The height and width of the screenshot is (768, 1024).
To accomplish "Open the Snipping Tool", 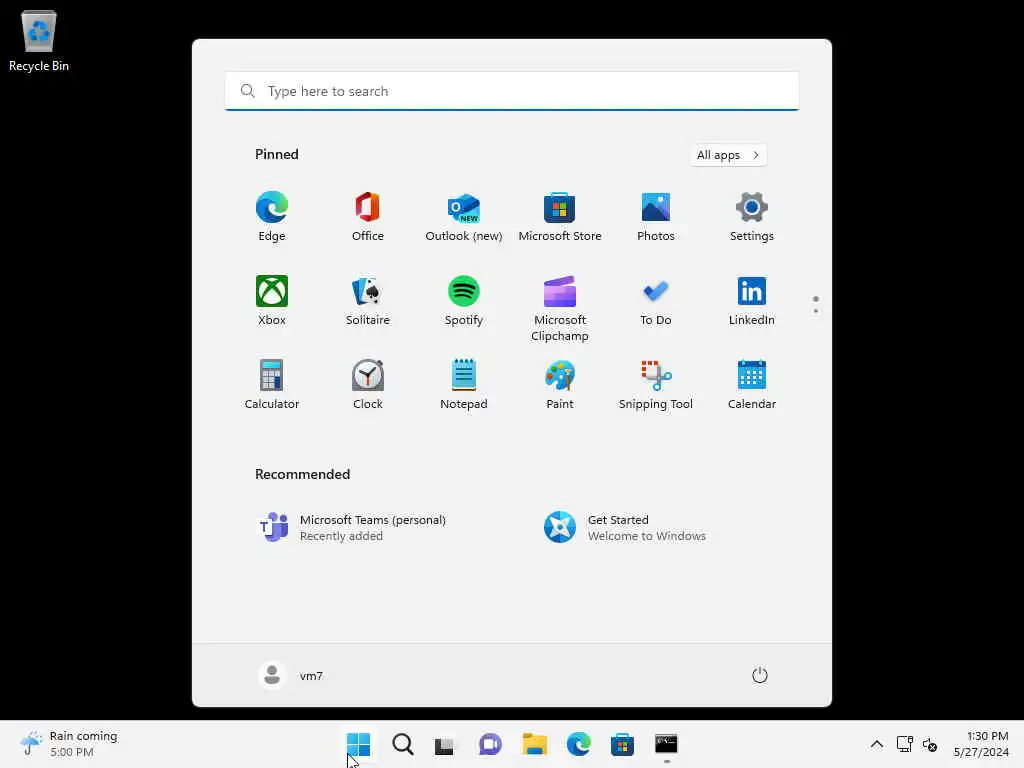I will coord(656,385).
